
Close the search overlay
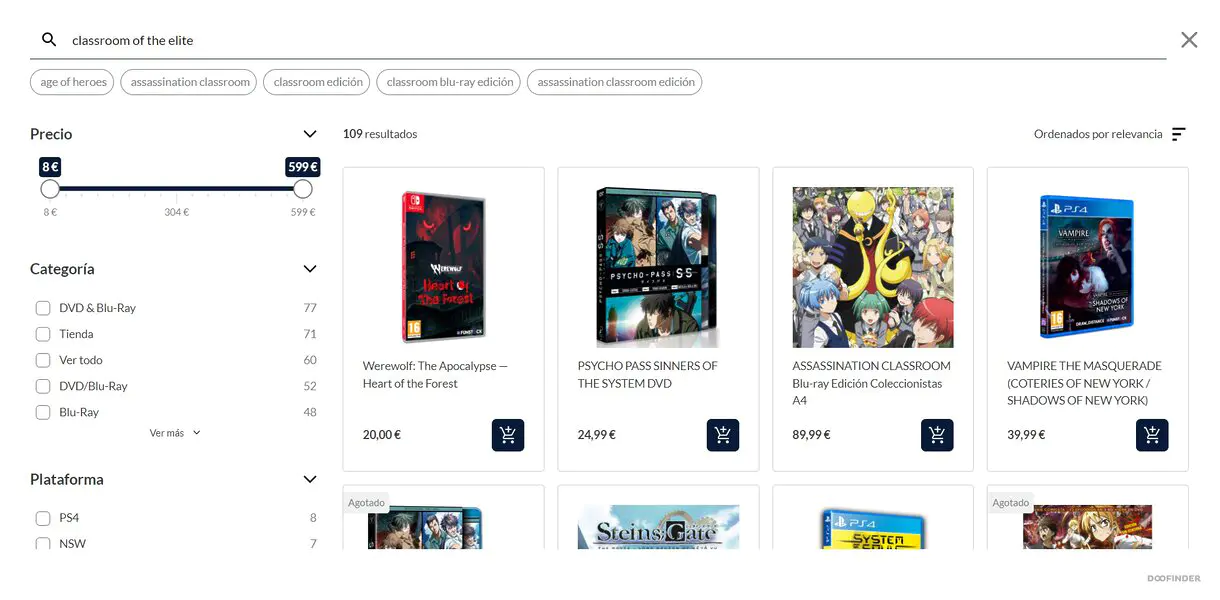tap(1189, 40)
